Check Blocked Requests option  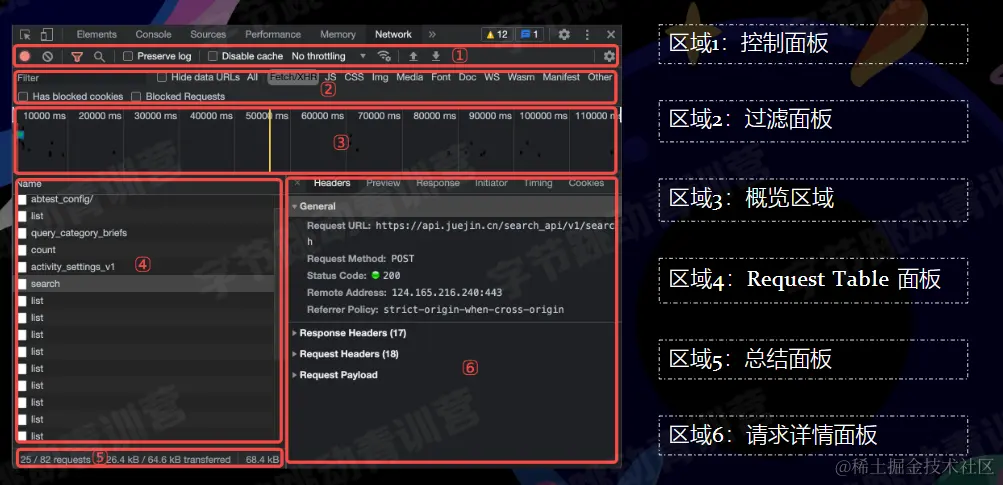click(136, 97)
